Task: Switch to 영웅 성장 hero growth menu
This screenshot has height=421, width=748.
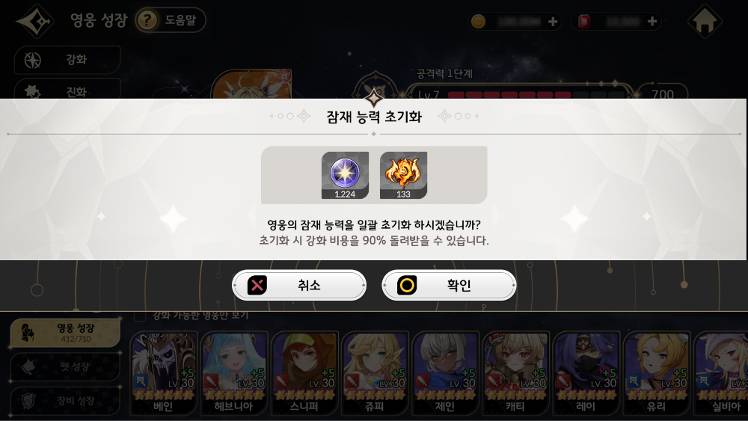Action: [65, 332]
